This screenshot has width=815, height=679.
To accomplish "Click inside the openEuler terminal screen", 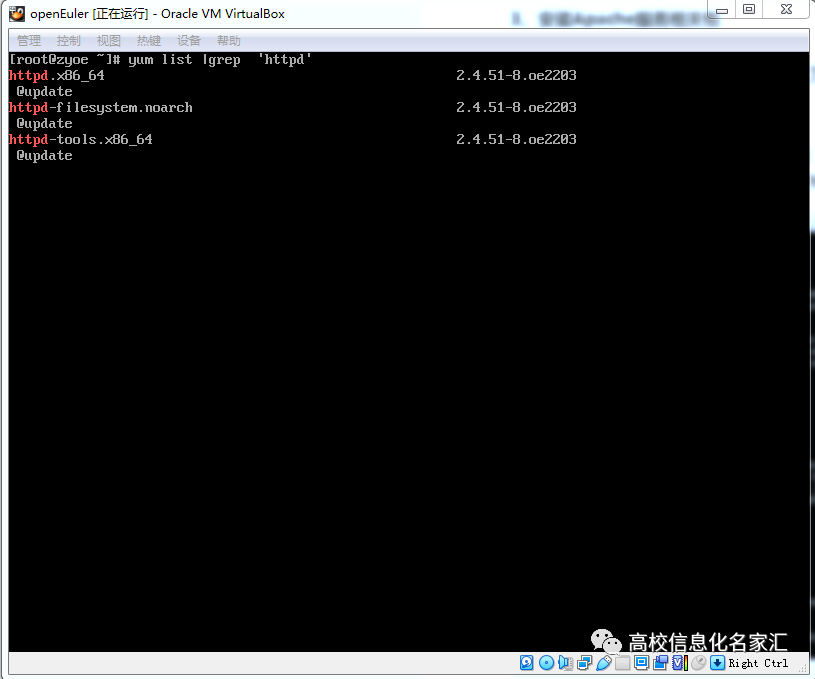I will pyautogui.click(x=400, y=350).
